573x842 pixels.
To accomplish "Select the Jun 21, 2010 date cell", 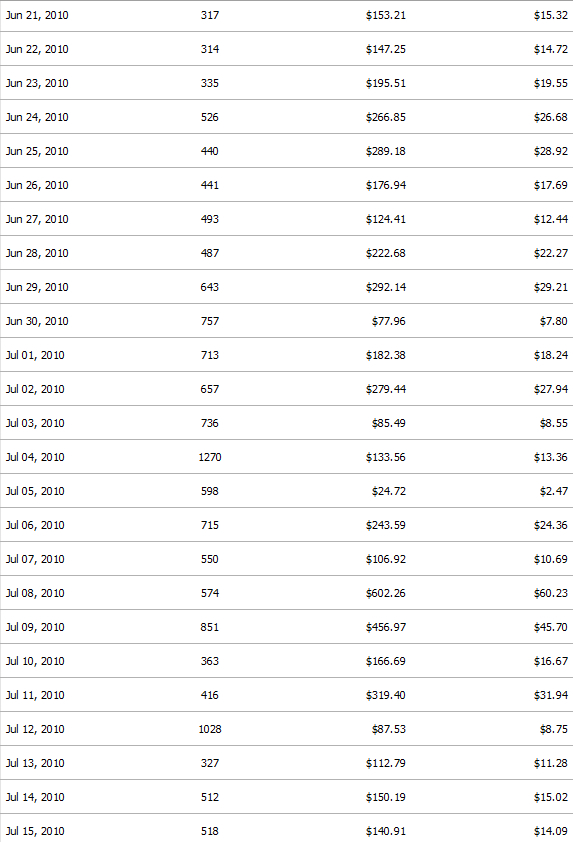I will click(37, 16).
